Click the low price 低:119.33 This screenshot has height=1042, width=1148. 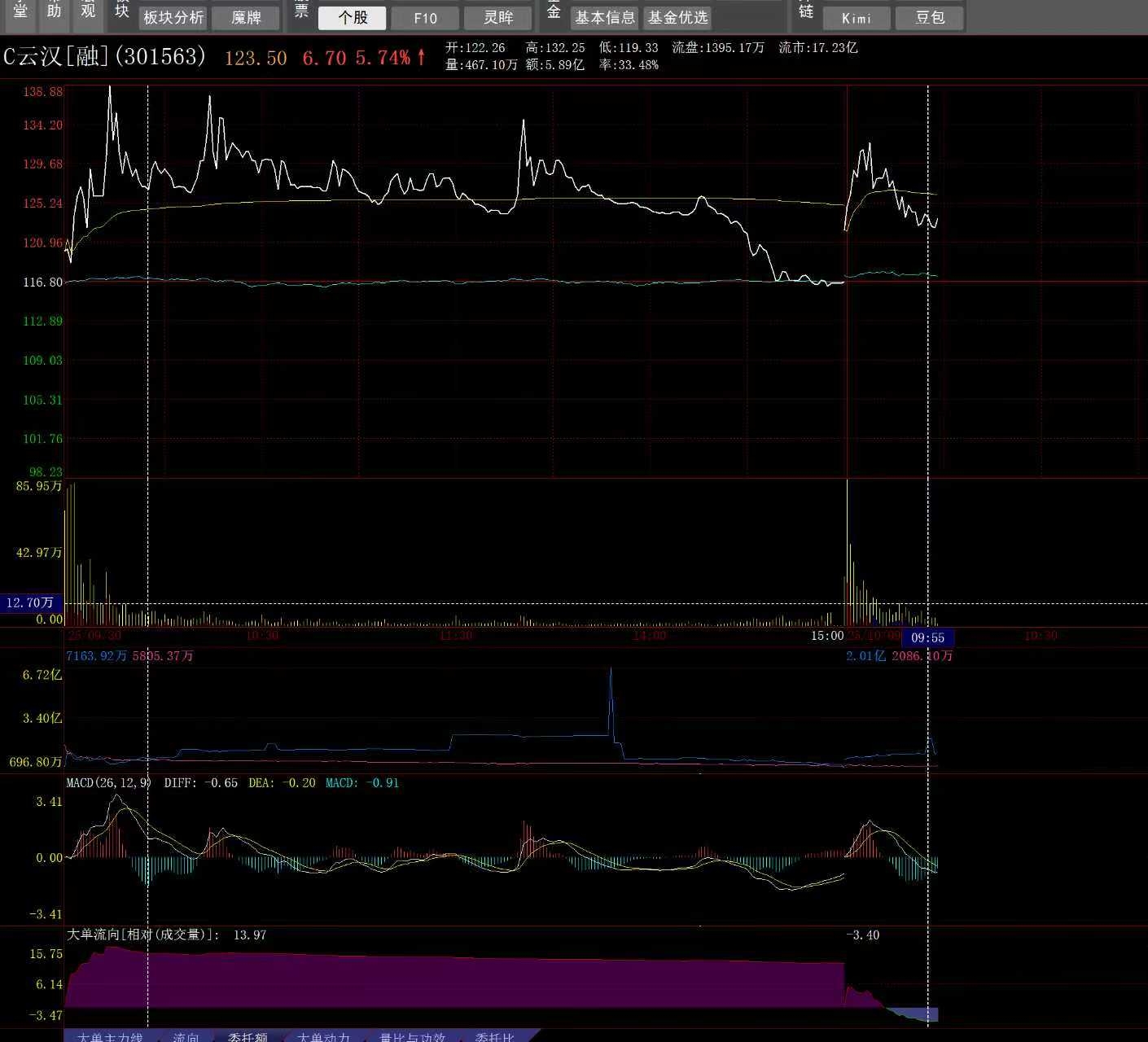[629, 48]
